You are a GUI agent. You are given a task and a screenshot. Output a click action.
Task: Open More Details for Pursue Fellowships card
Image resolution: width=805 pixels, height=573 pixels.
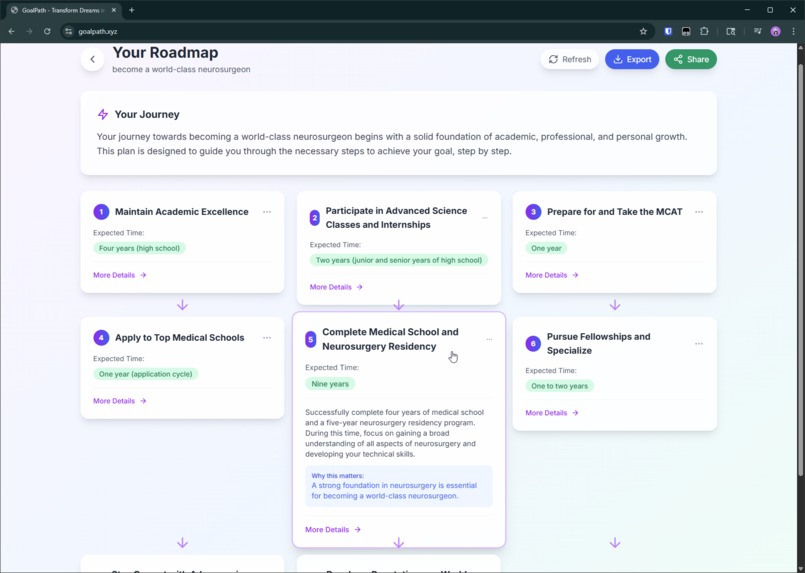point(552,413)
